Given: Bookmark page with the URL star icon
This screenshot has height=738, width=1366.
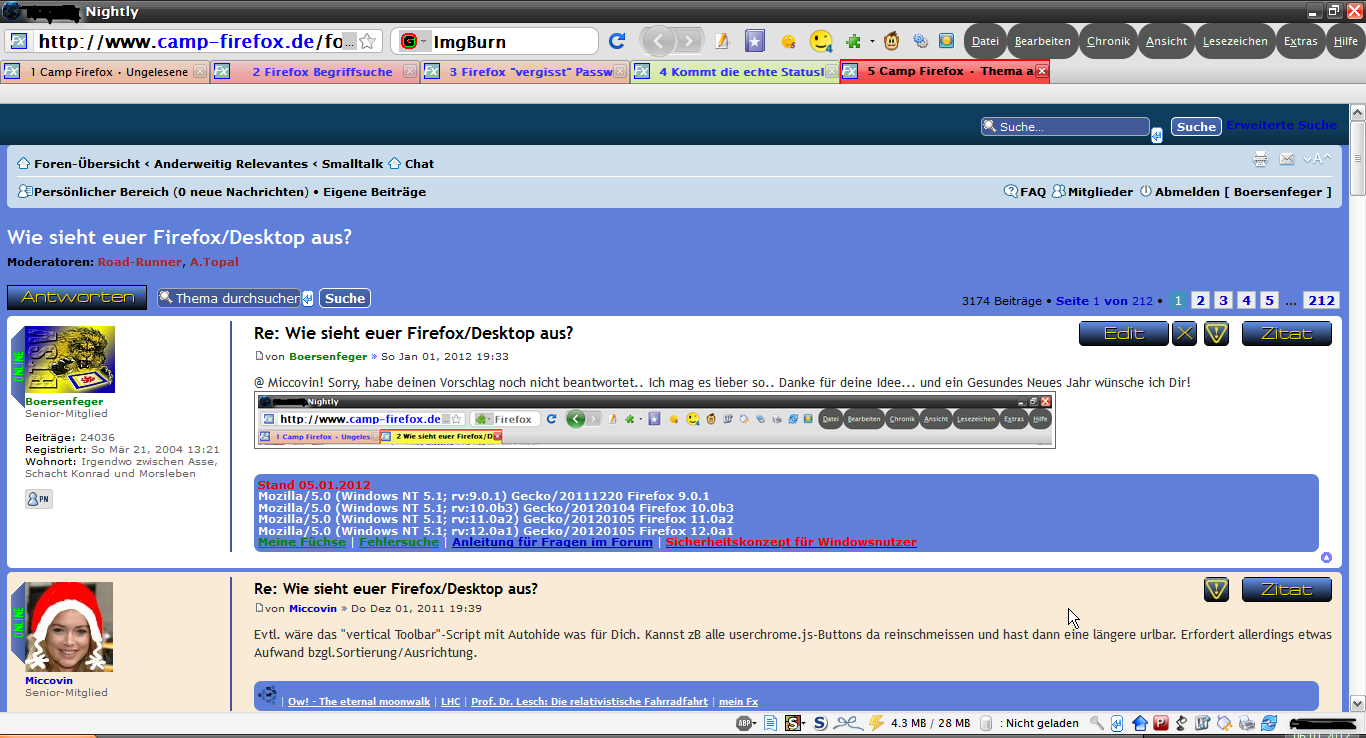Looking at the screenshot, I should pyautogui.click(x=368, y=41).
